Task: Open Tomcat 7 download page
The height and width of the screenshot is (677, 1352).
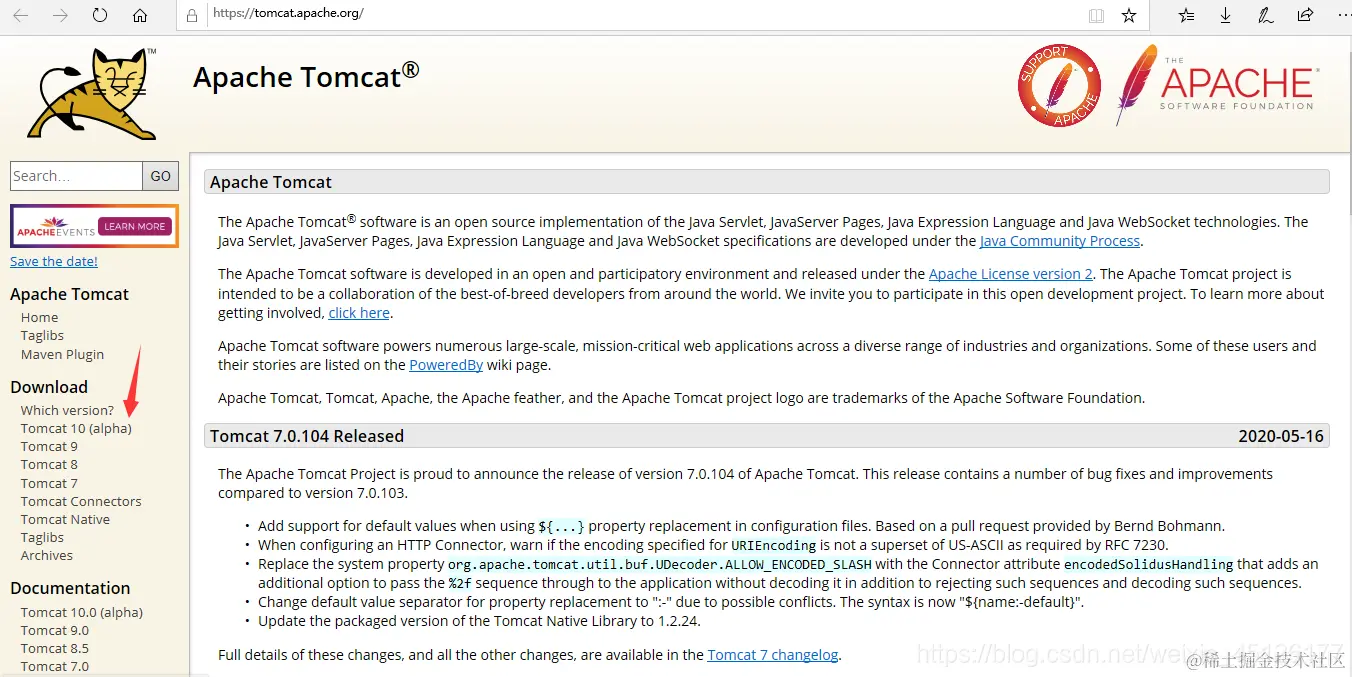Action: 49,483
